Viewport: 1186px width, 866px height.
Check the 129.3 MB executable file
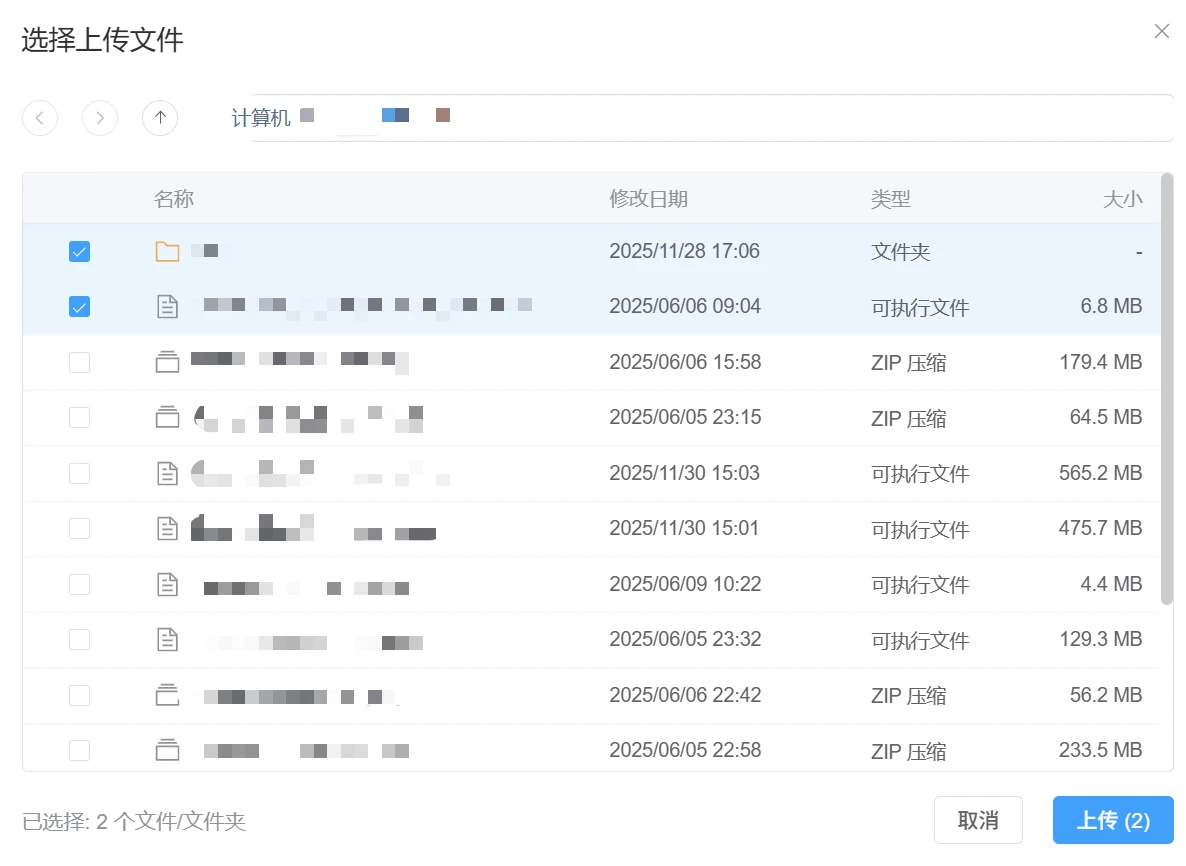[x=79, y=640]
